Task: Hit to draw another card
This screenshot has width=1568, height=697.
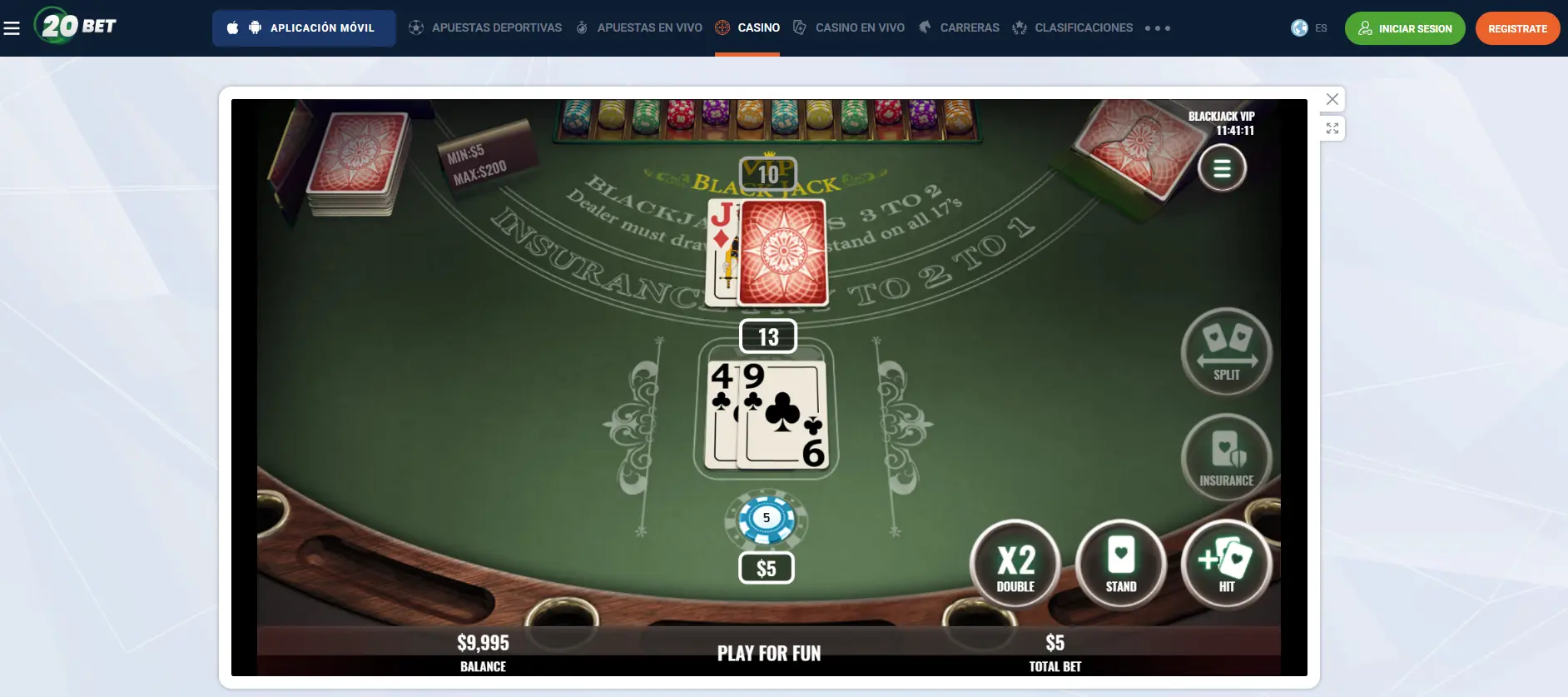Action: 1227,565
